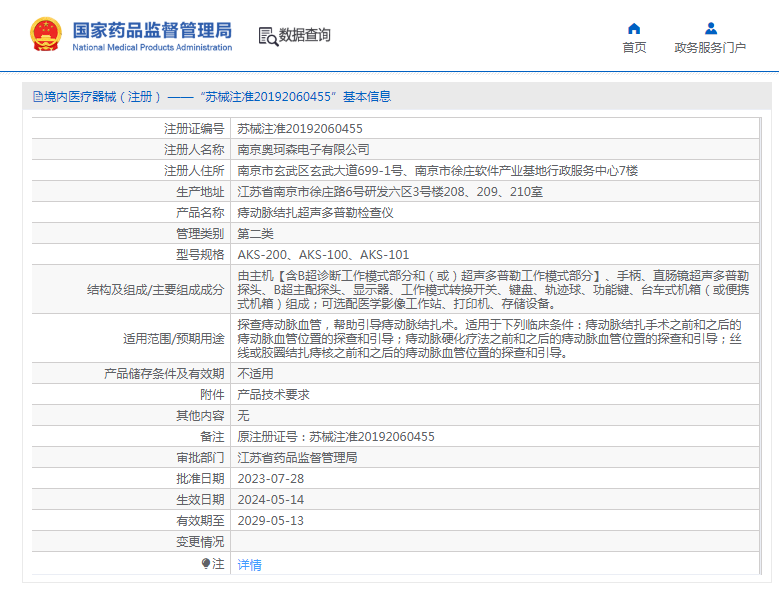779x593 pixels.
Task: Click 适用范围/预期用途 description text
Action: pyautogui.click(x=489, y=339)
